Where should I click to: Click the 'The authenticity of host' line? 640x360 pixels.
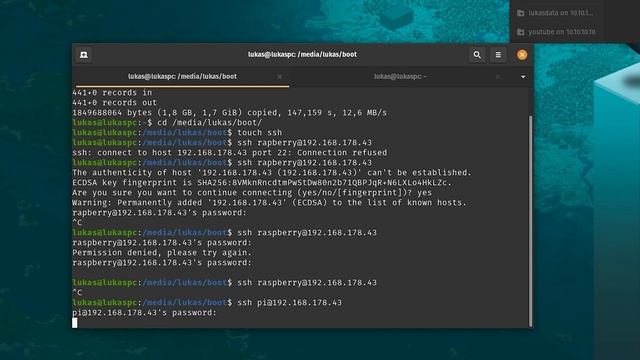(x=272, y=173)
